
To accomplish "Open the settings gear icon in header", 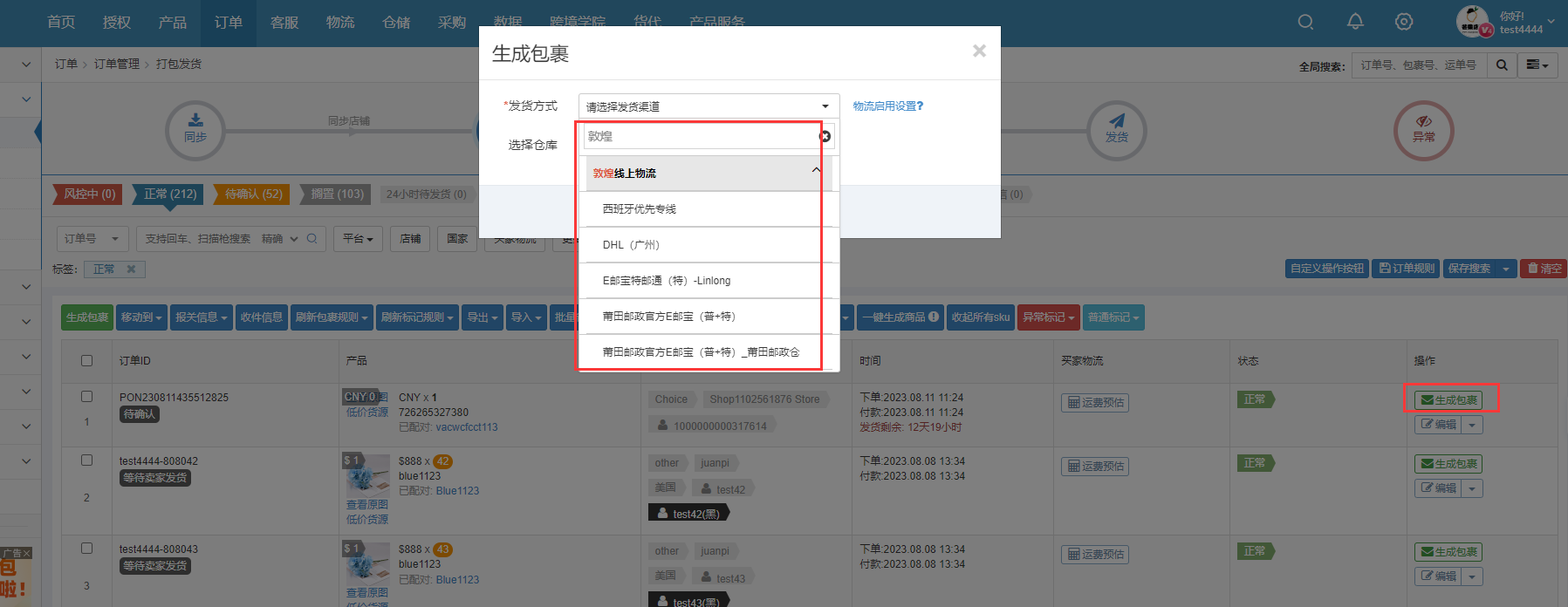I will 1404,22.
